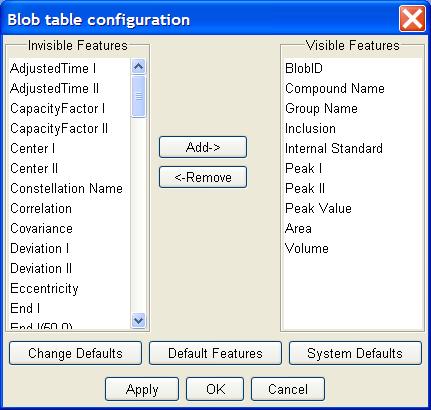Click the Invisible Features scrollbar thumb
Image resolution: width=431 pixels, height=410 pixels.
pyautogui.click(x=138, y=97)
